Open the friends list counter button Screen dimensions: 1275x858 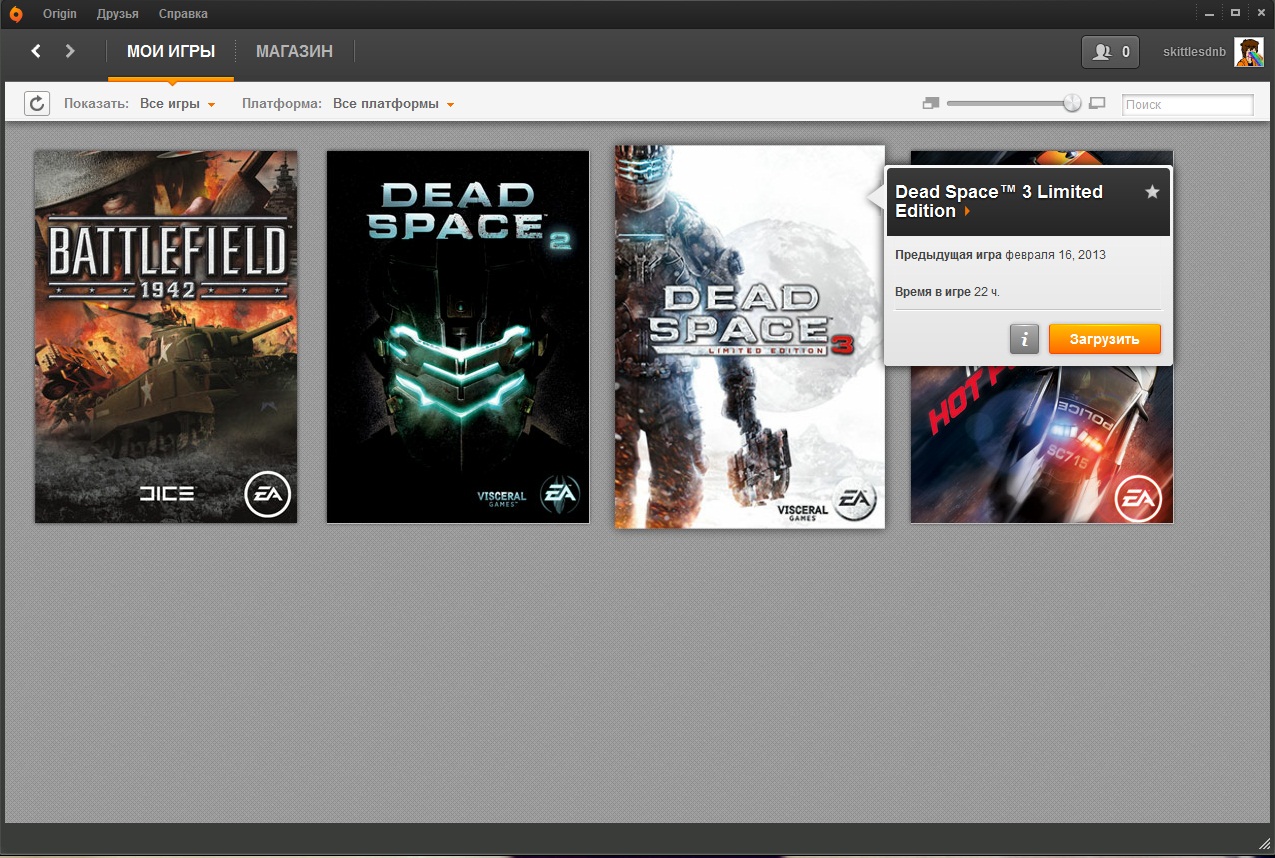coord(1110,52)
